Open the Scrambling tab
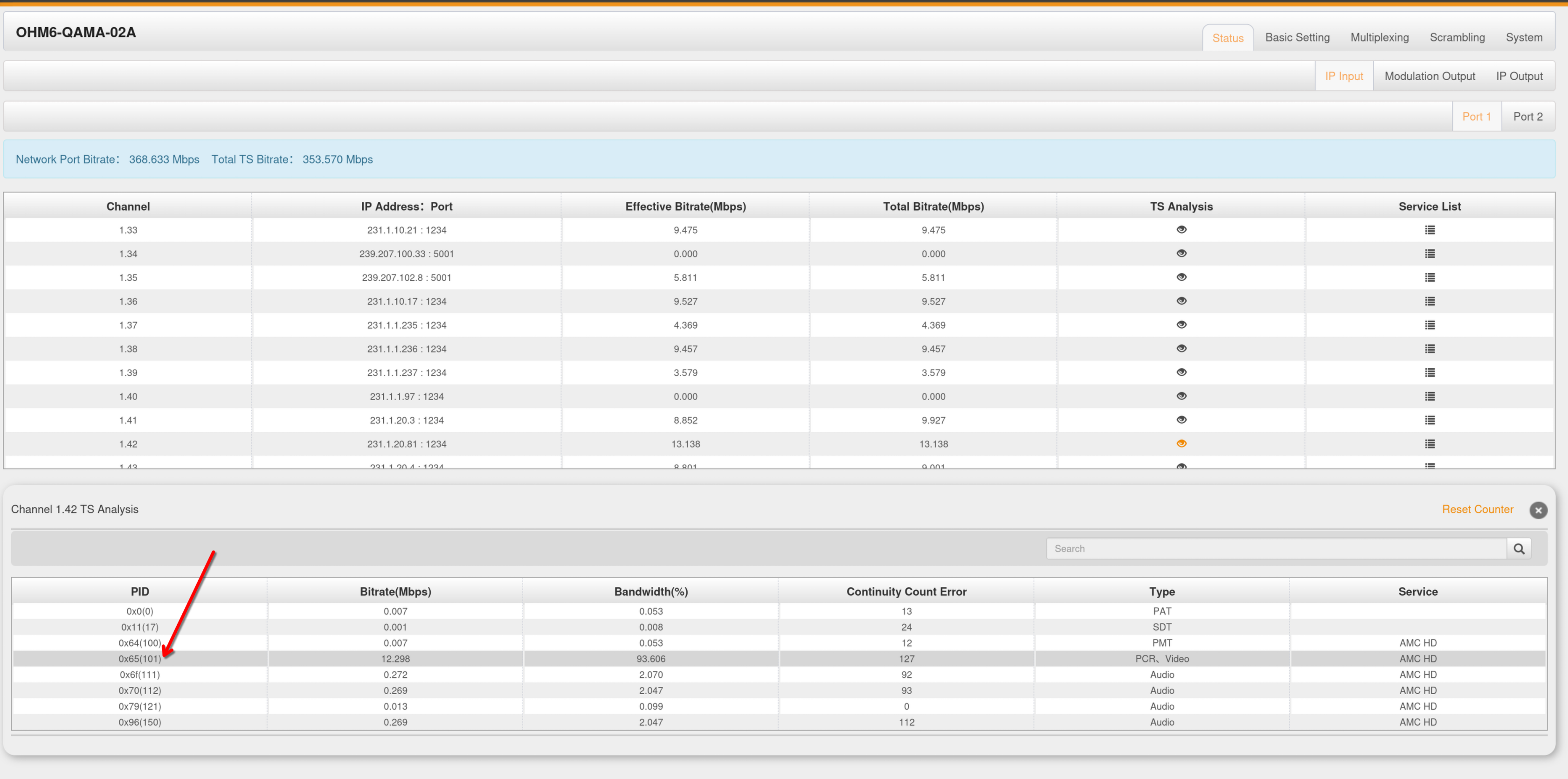 1457,38
